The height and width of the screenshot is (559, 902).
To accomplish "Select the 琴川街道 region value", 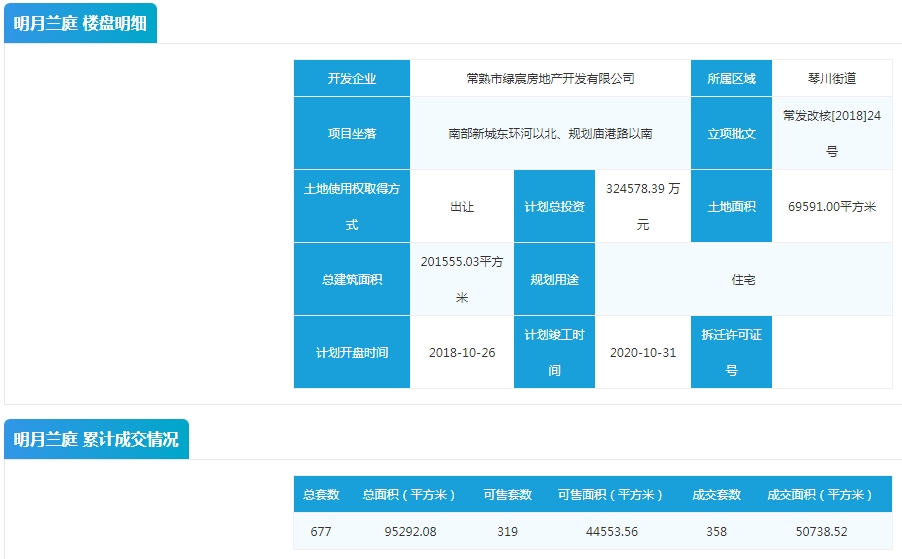I will [x=831, y=78].
